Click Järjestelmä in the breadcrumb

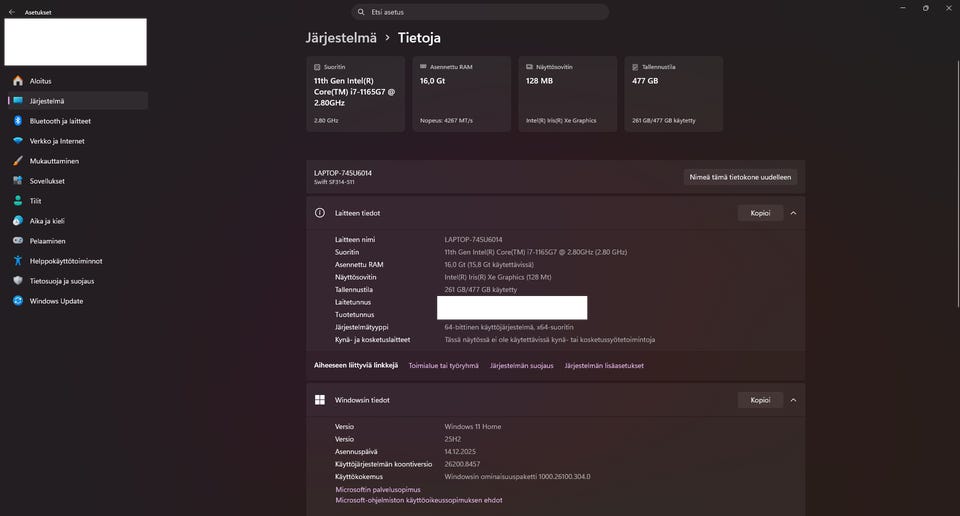click(341, 38)
